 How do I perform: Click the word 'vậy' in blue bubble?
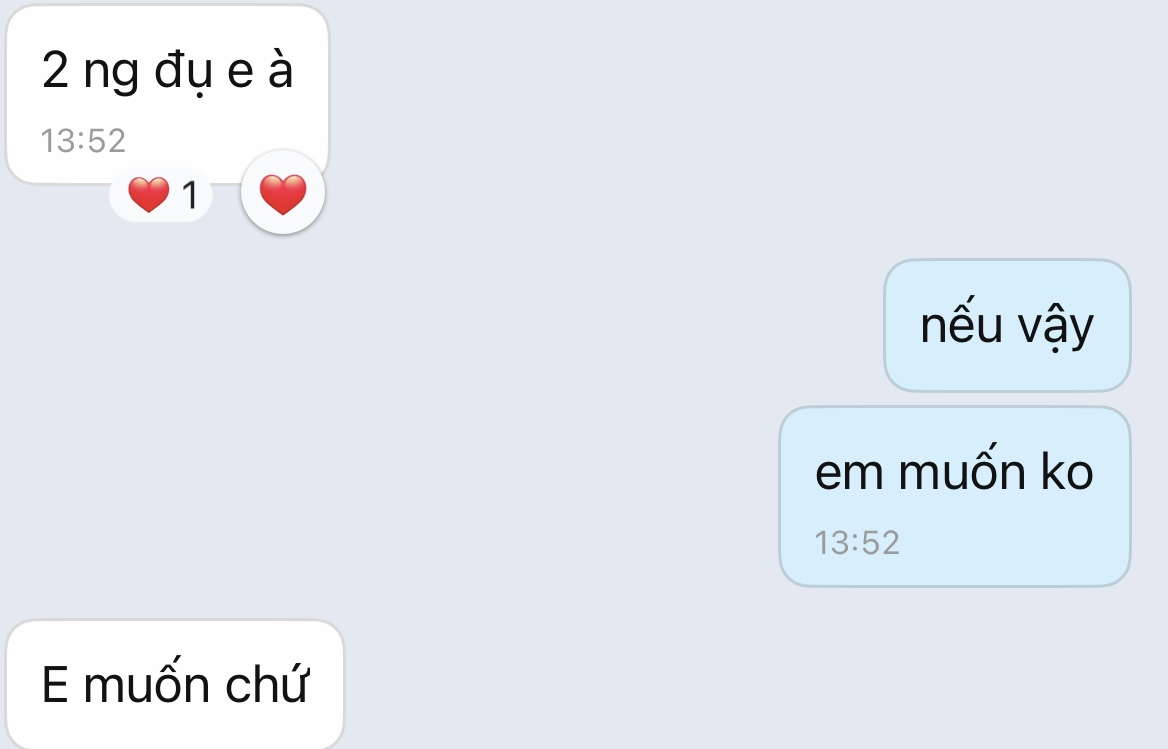click(x=1056, y=328)
